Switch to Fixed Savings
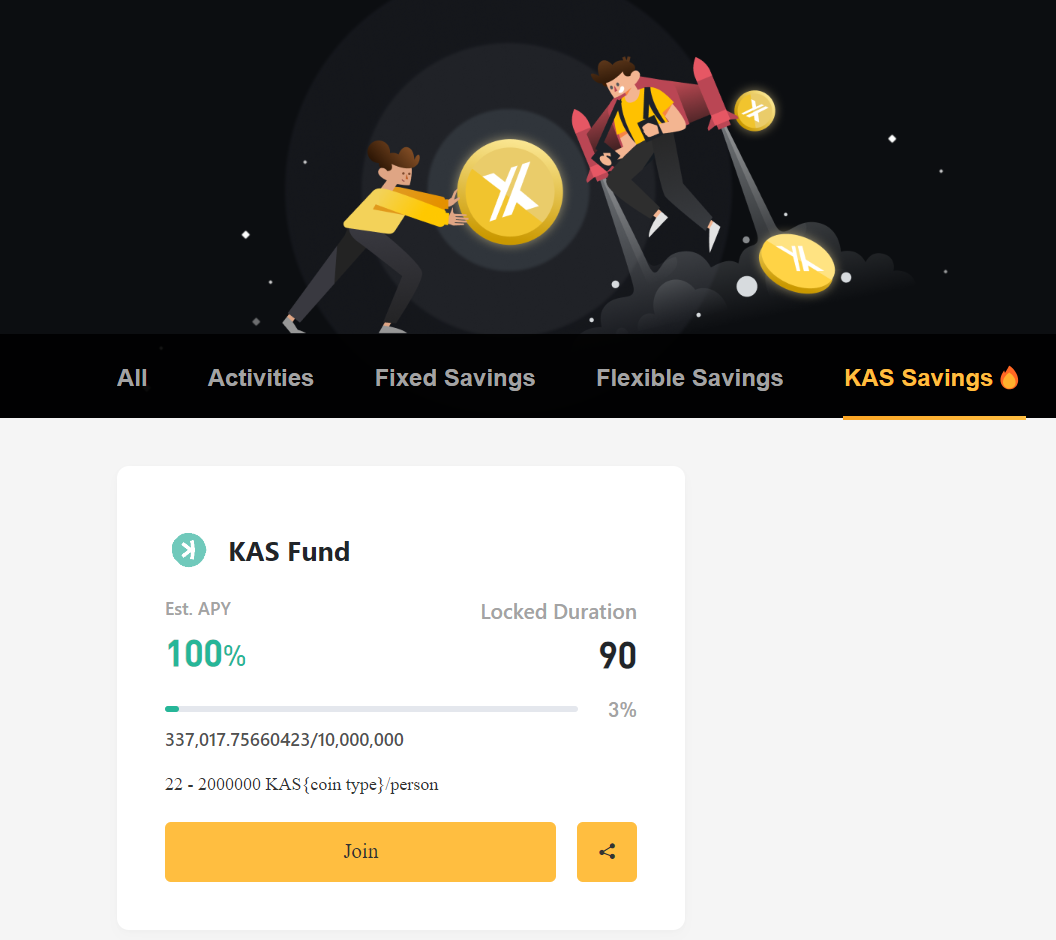This screenshot has height=940, width=1056. pyautogui.click(x=454, y=377)
